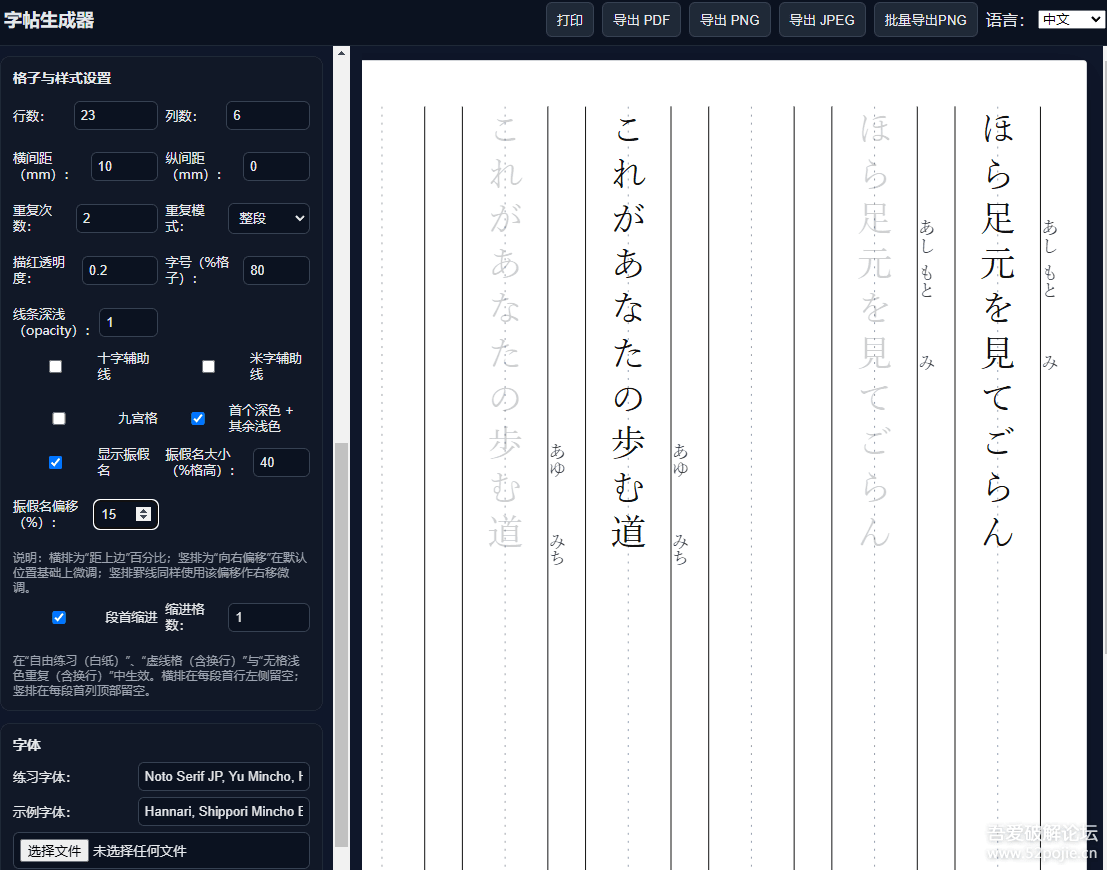1107x870 pixels.
Task: Enable the 十字辅助线 checkbox
Action: (x=55, y=367)
